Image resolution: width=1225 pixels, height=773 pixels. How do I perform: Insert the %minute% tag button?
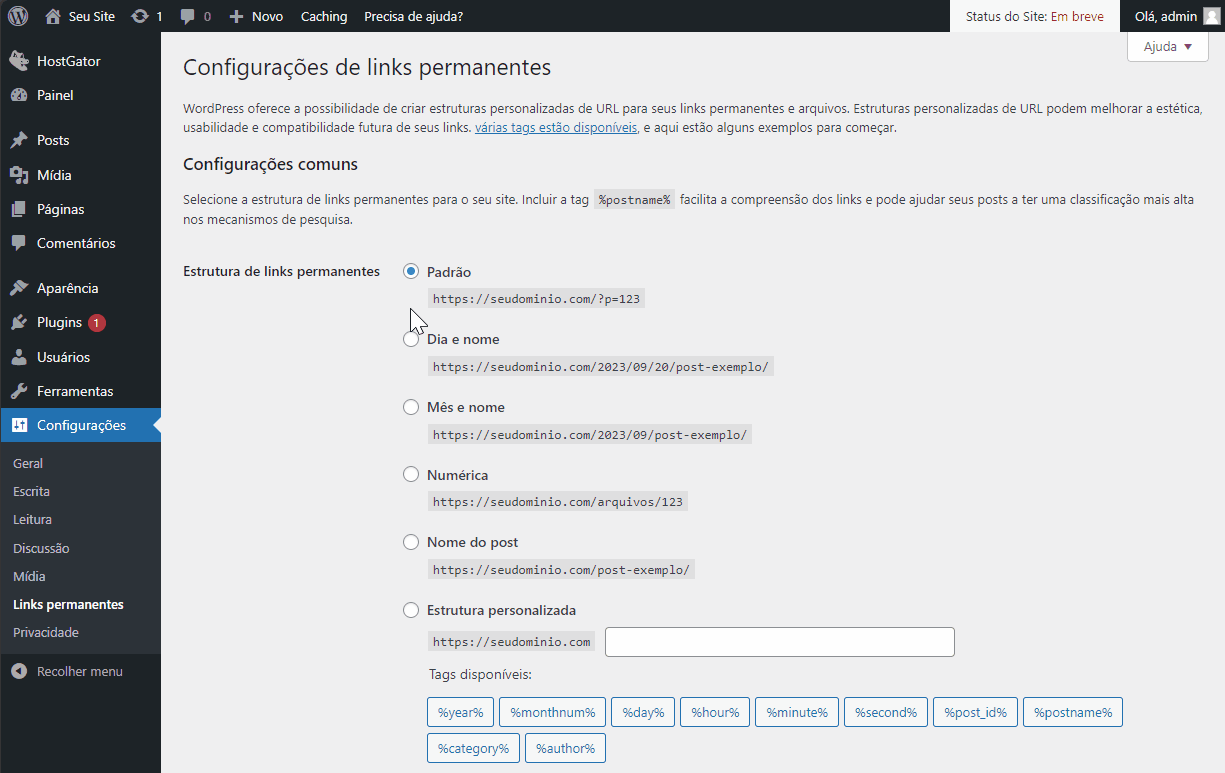click(x=797, y=712)
